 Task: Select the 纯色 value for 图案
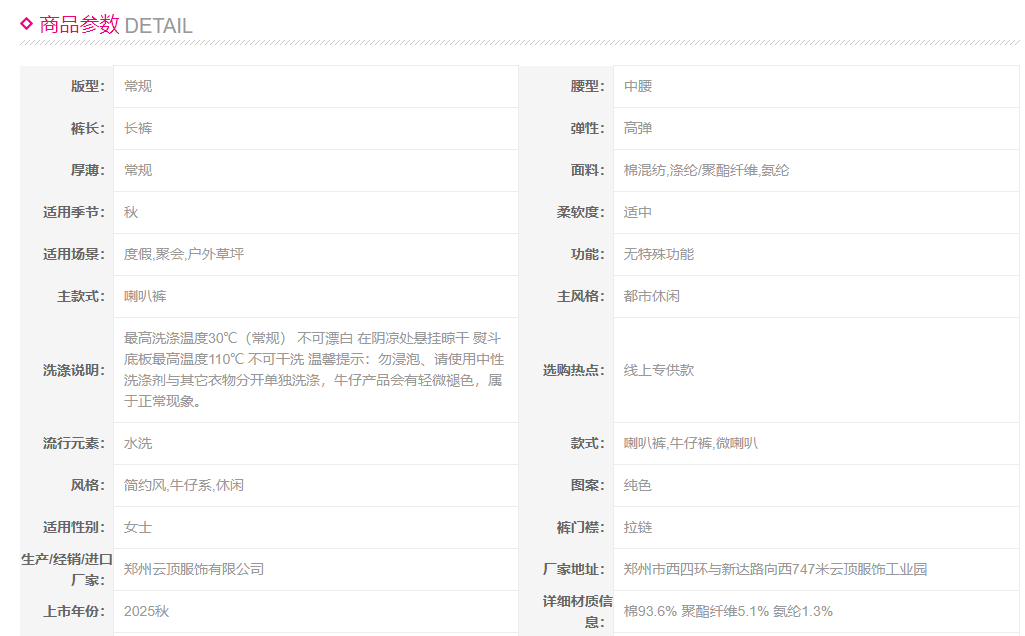pyautogui.click(x=638, y=485)
